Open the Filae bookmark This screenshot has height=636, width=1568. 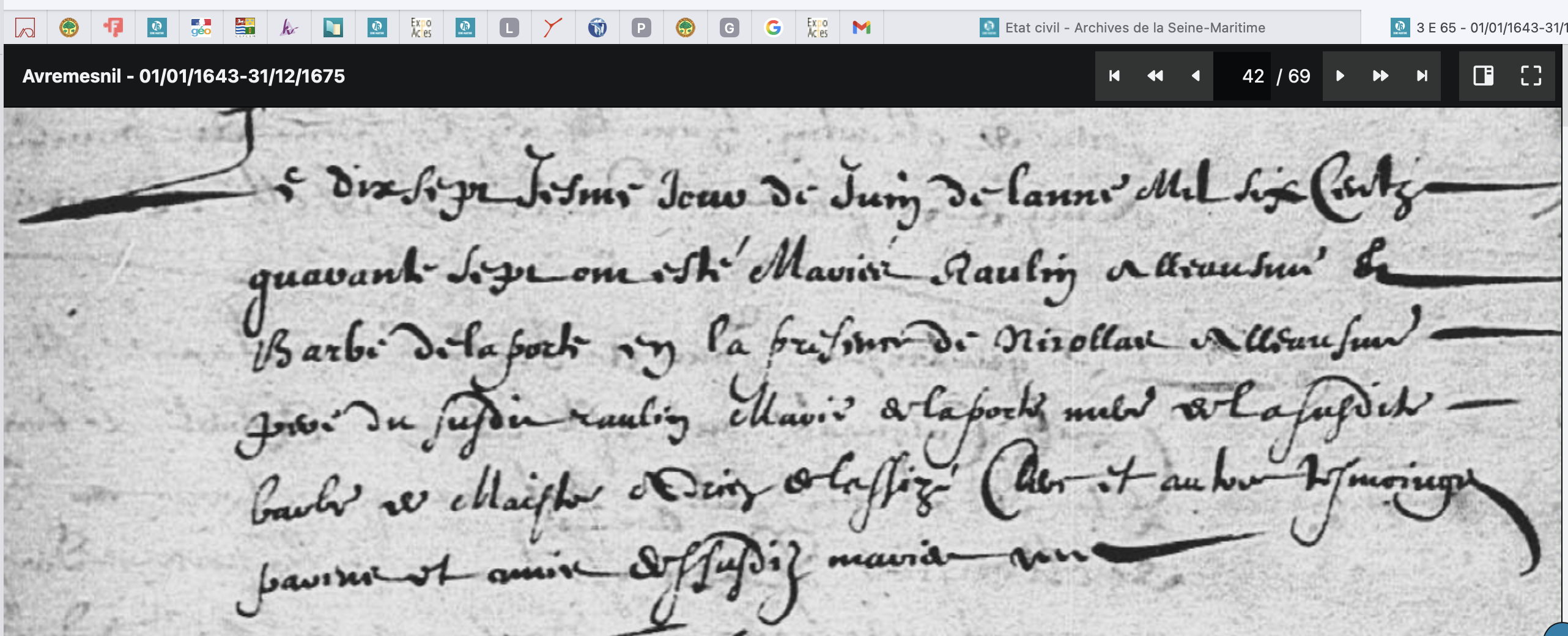pyautogui.click(x=114, y=27)
